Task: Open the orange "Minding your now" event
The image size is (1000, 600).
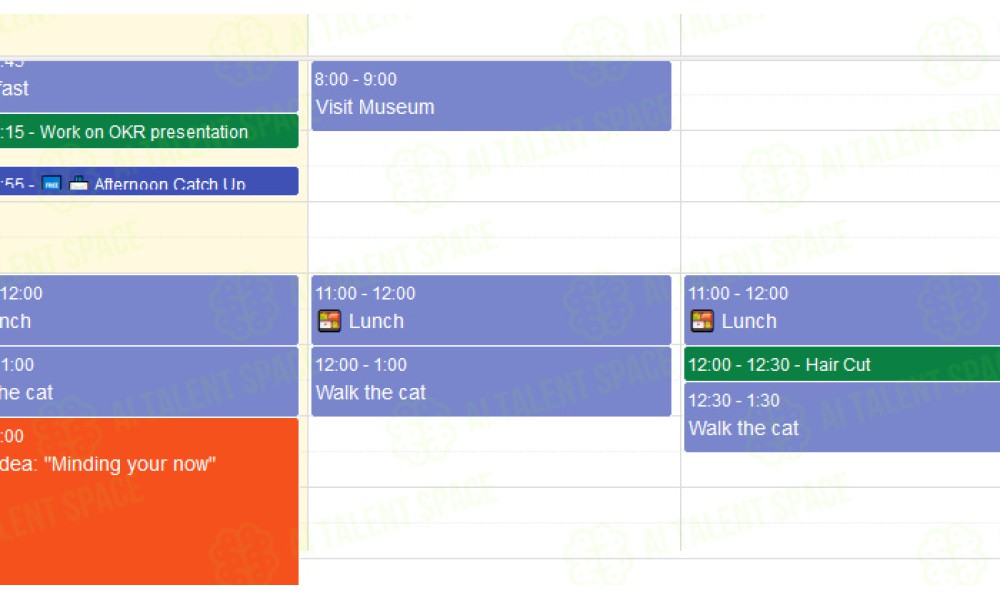Action: tap(149, 501)
